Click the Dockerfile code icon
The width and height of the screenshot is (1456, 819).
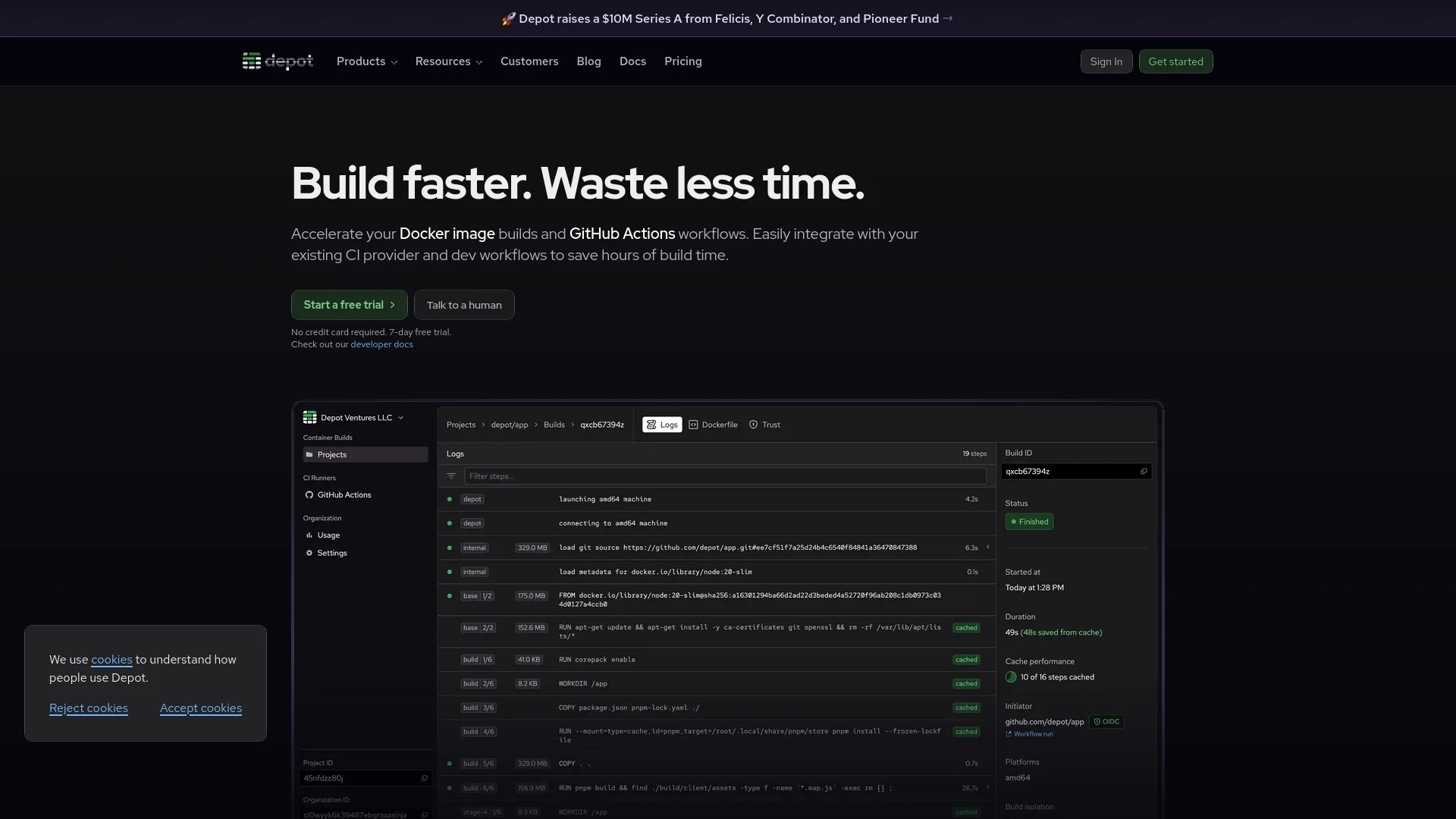pyautogui.click(x=693, y=425)
